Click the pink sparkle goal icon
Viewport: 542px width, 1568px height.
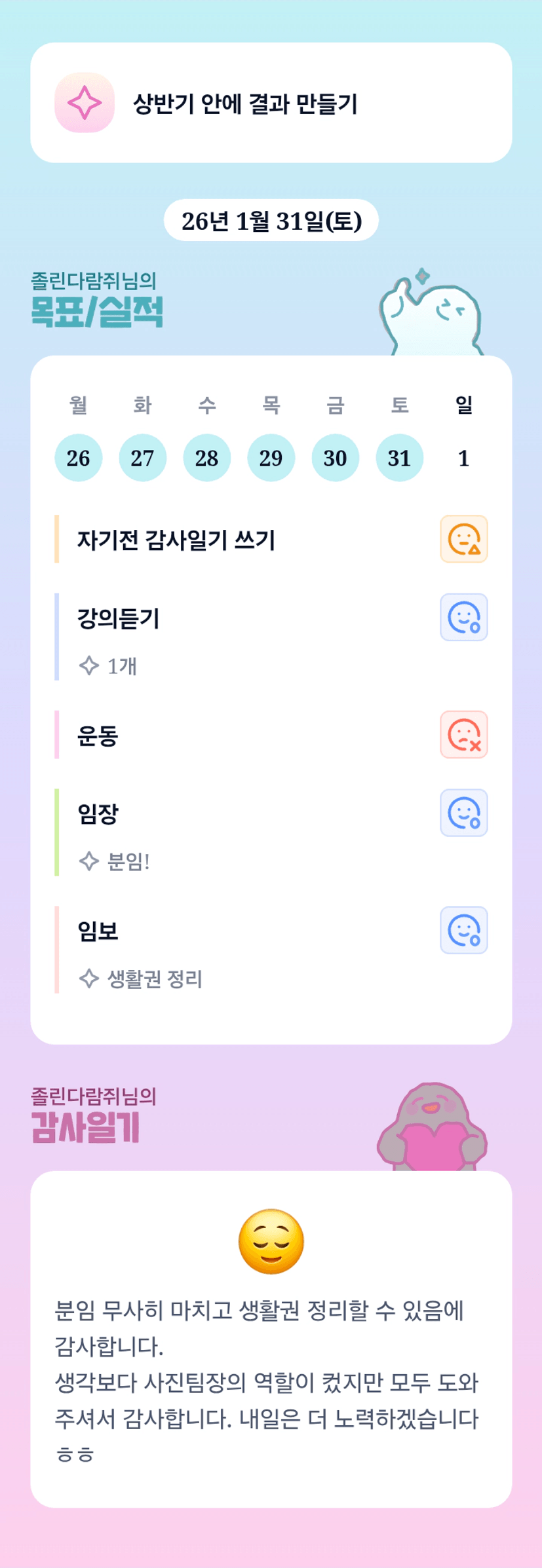(x=85, y=103)
